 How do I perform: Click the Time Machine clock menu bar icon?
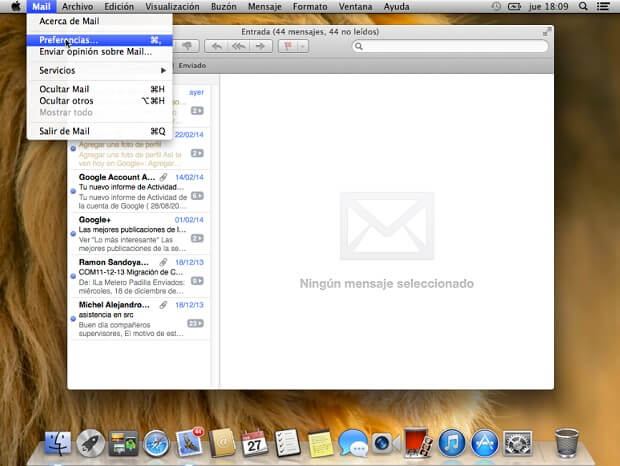pos(496,6)
